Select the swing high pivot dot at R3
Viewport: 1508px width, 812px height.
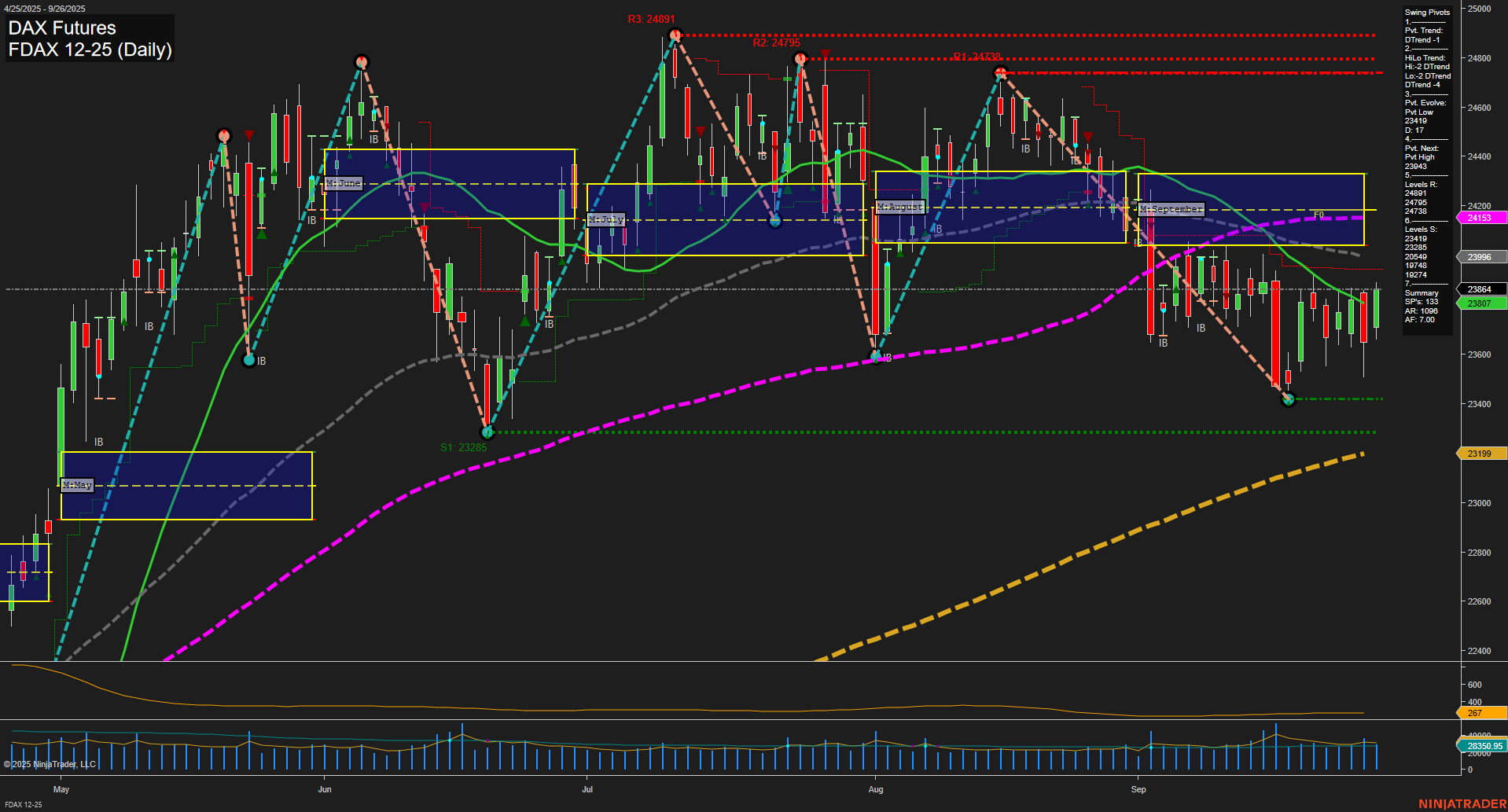coord(675,35)
